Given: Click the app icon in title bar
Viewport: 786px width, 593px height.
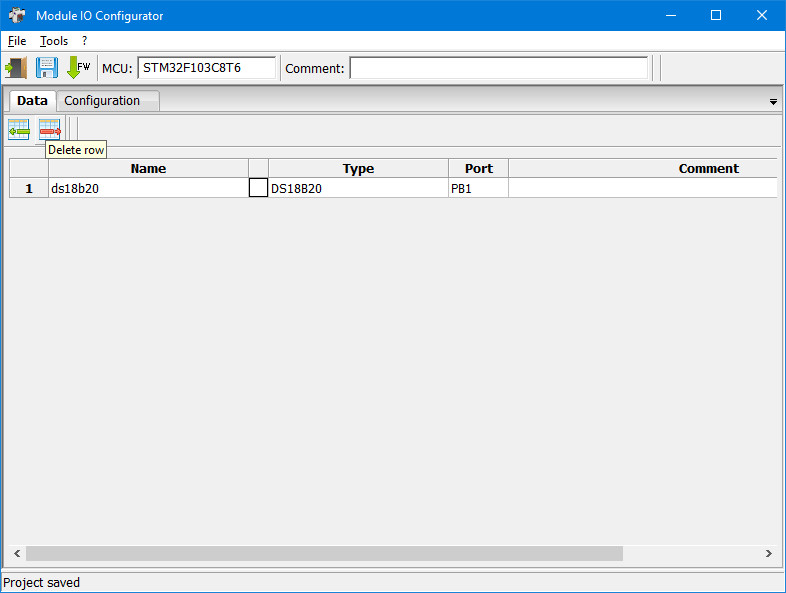Looking at the screenshot, I should click(17, 15).
